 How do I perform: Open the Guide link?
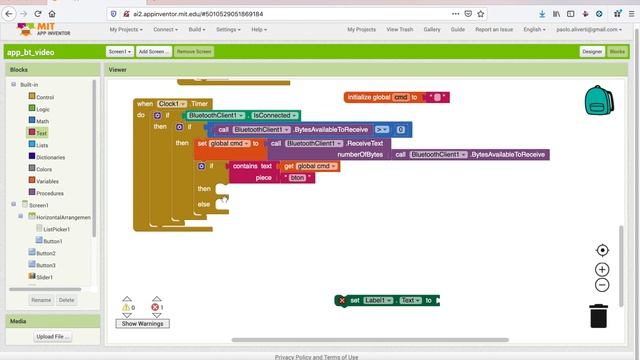458,29
